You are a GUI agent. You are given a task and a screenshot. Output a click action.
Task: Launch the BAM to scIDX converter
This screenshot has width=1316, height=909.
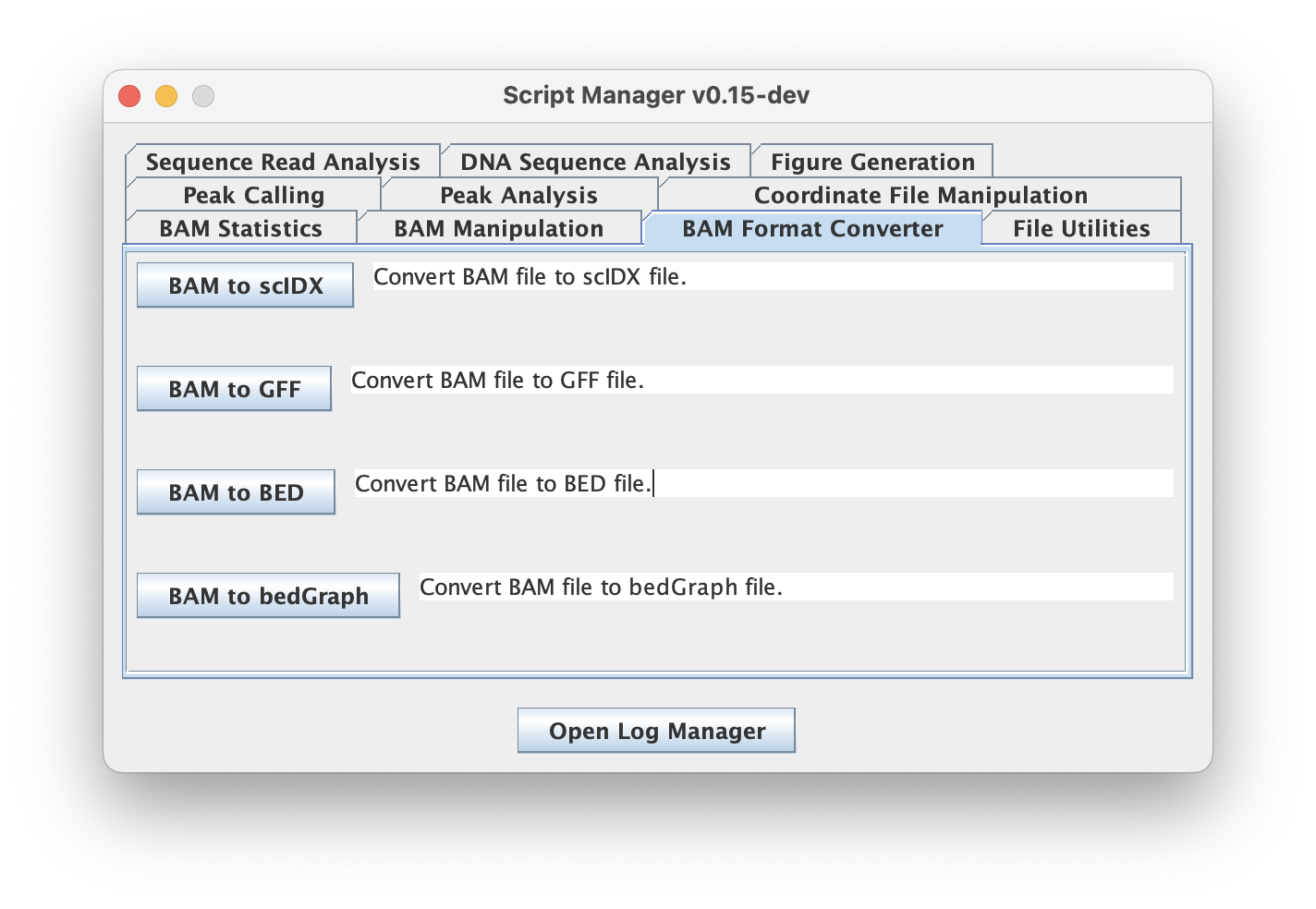pos(245,285)
